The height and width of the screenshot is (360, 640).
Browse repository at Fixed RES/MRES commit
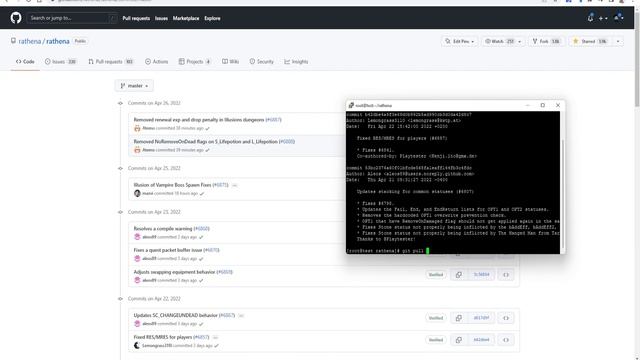(506, 340)
